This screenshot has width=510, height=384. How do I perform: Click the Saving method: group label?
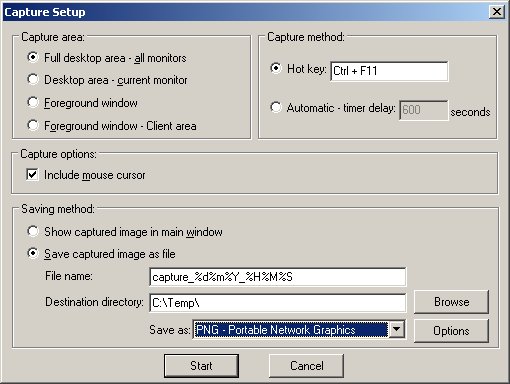pyautogui.click(x=58, y=209)
